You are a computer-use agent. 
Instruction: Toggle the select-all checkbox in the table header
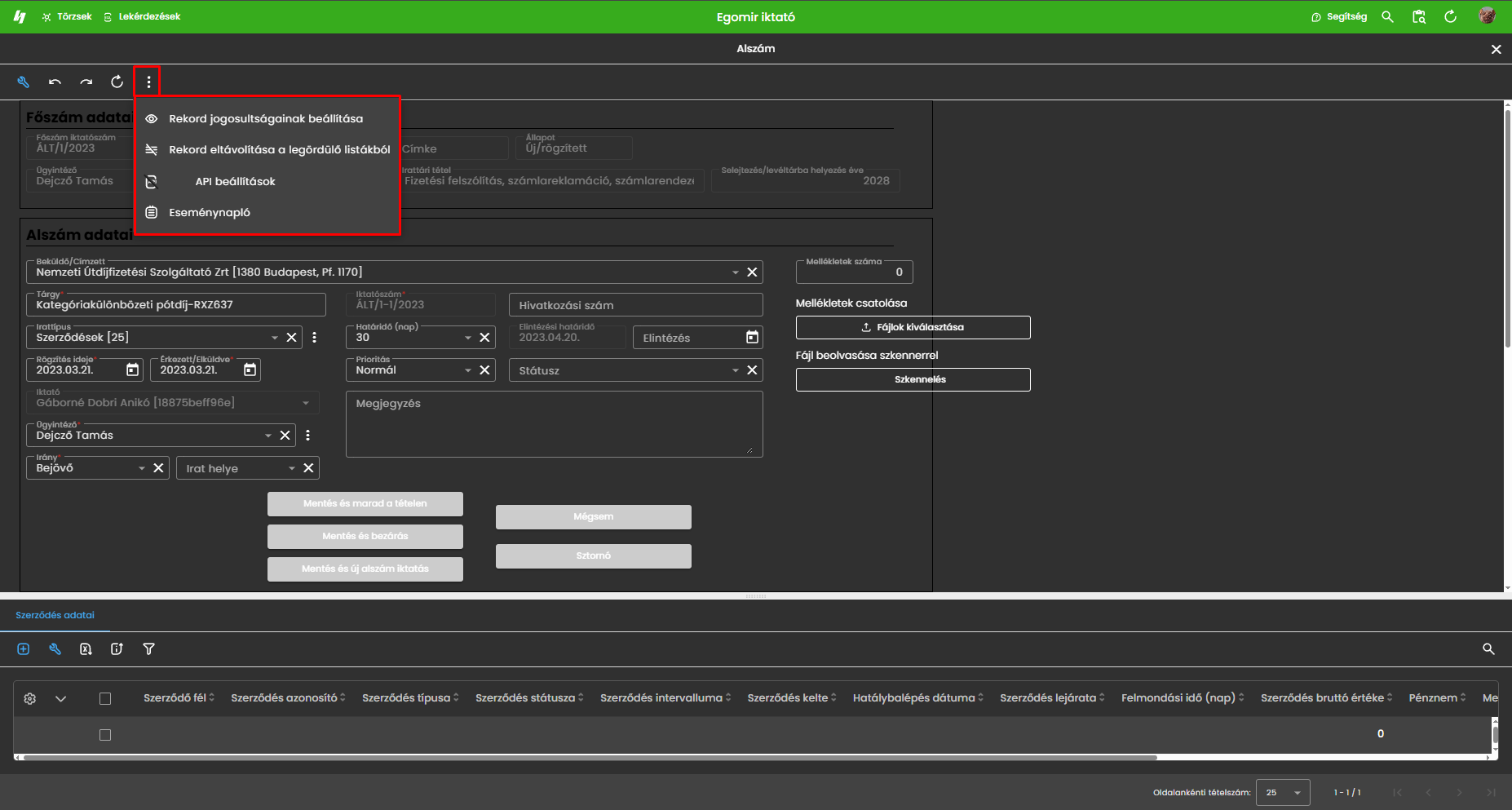pos(105,699)
